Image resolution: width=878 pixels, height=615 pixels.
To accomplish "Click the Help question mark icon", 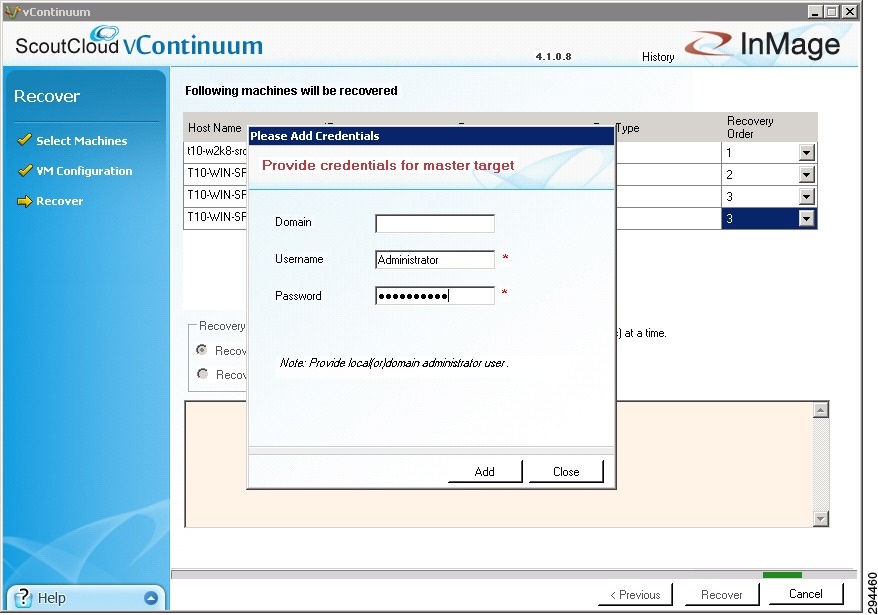I will point(22,598).
